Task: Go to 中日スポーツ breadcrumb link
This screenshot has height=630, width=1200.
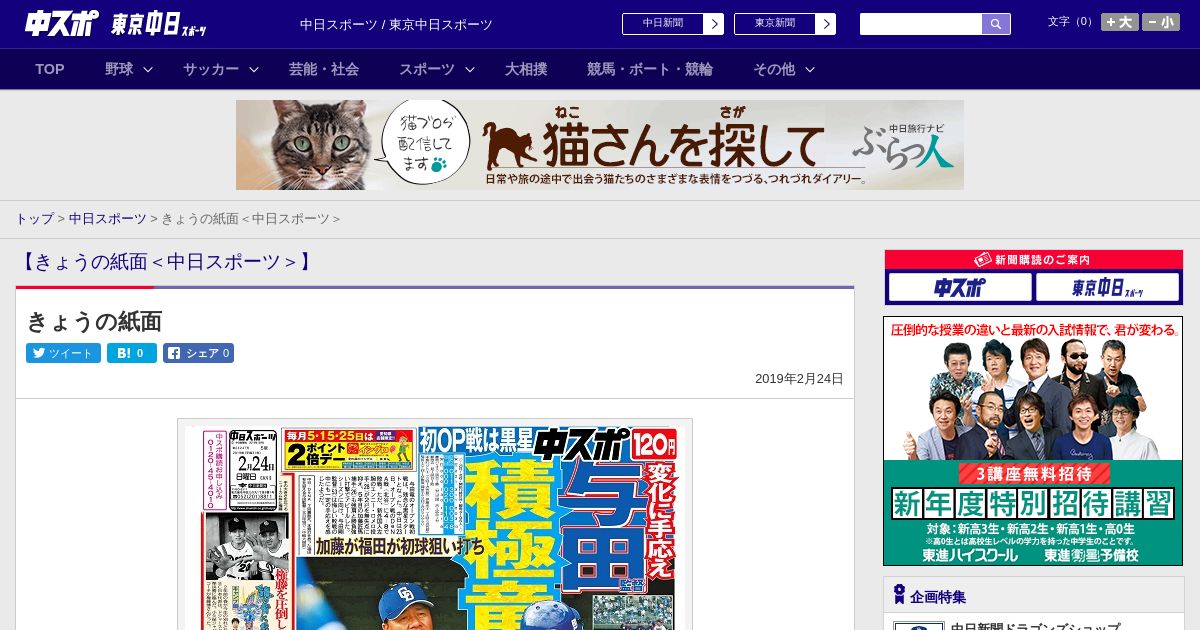Action: 107,219
